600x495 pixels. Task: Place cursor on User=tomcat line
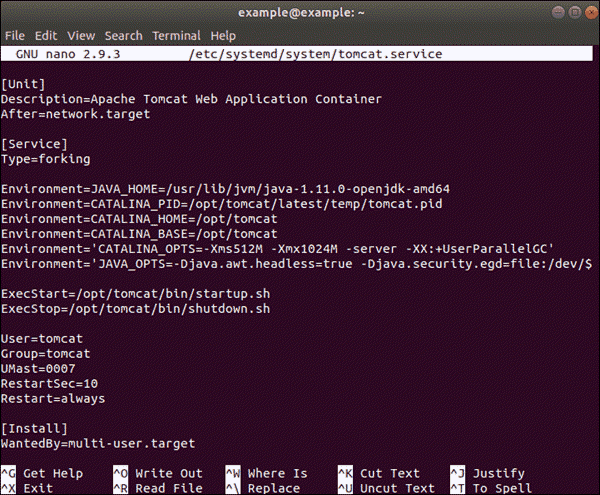[x=42, y=339]
